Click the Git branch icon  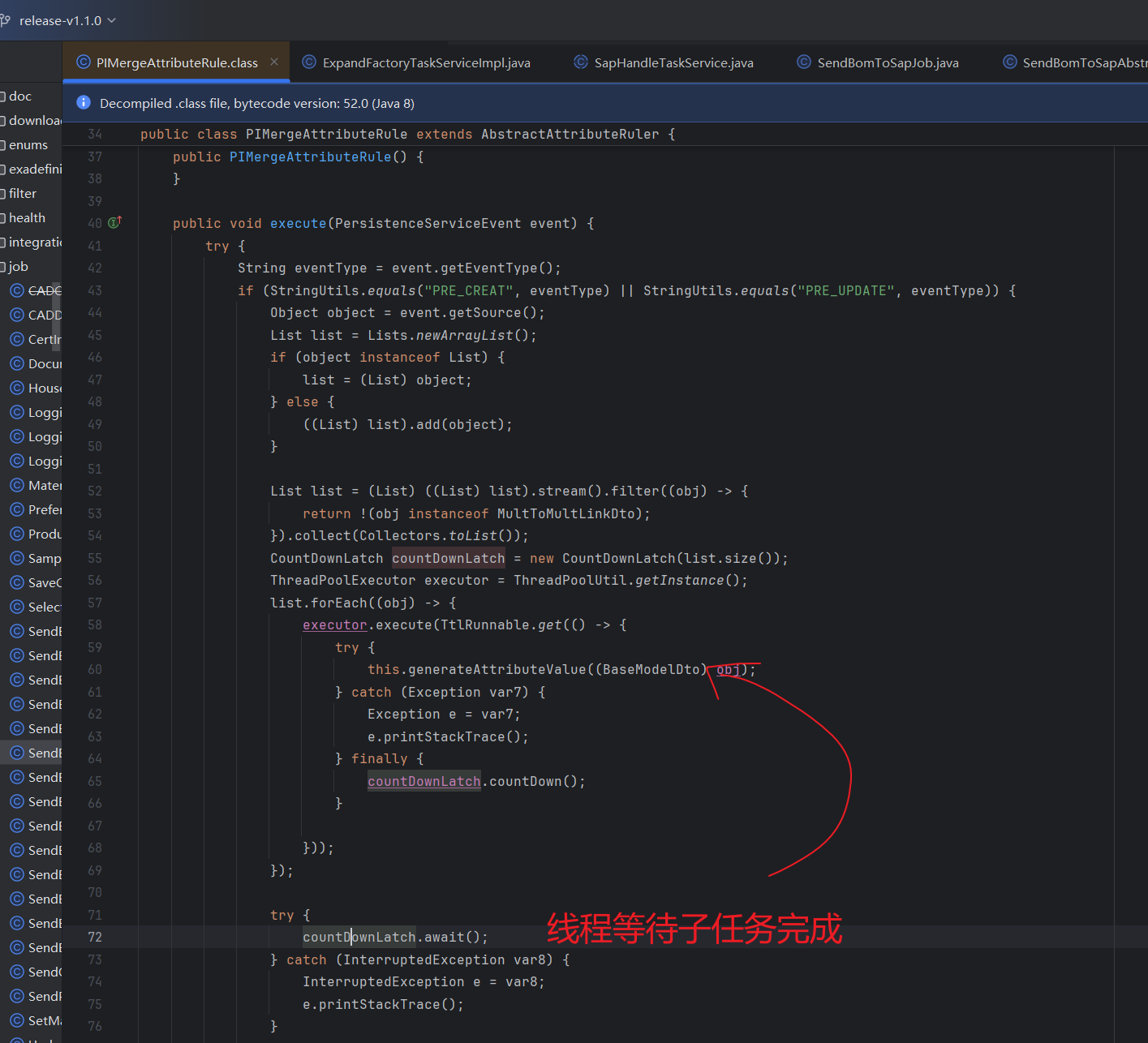coord(5,20)
